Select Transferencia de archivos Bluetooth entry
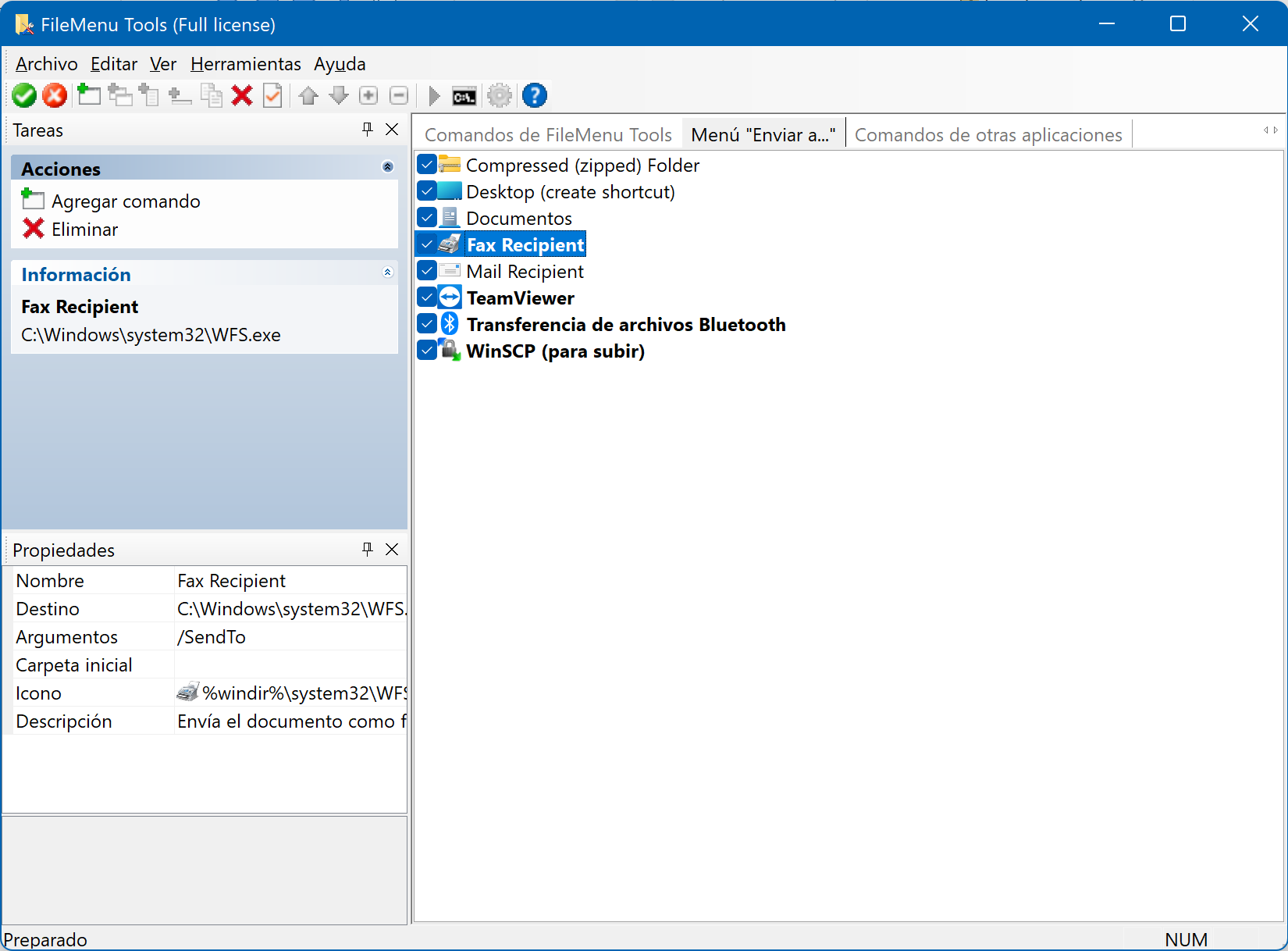 pos(626,325)
